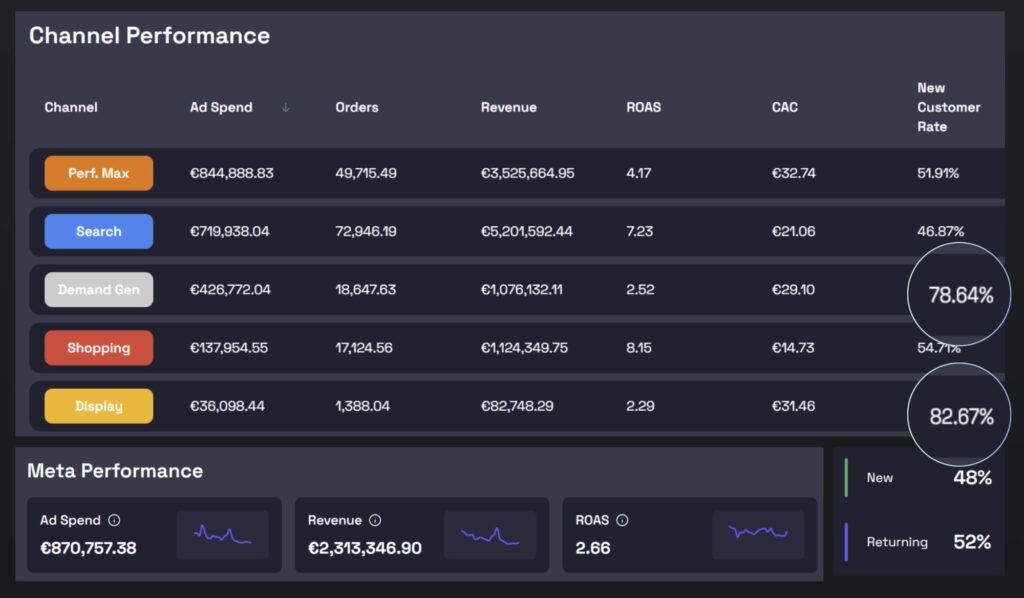Viewport: 1024px width, 598px height.
Task: Click Search new customer rate 46.87%
Action: (940, 231)
